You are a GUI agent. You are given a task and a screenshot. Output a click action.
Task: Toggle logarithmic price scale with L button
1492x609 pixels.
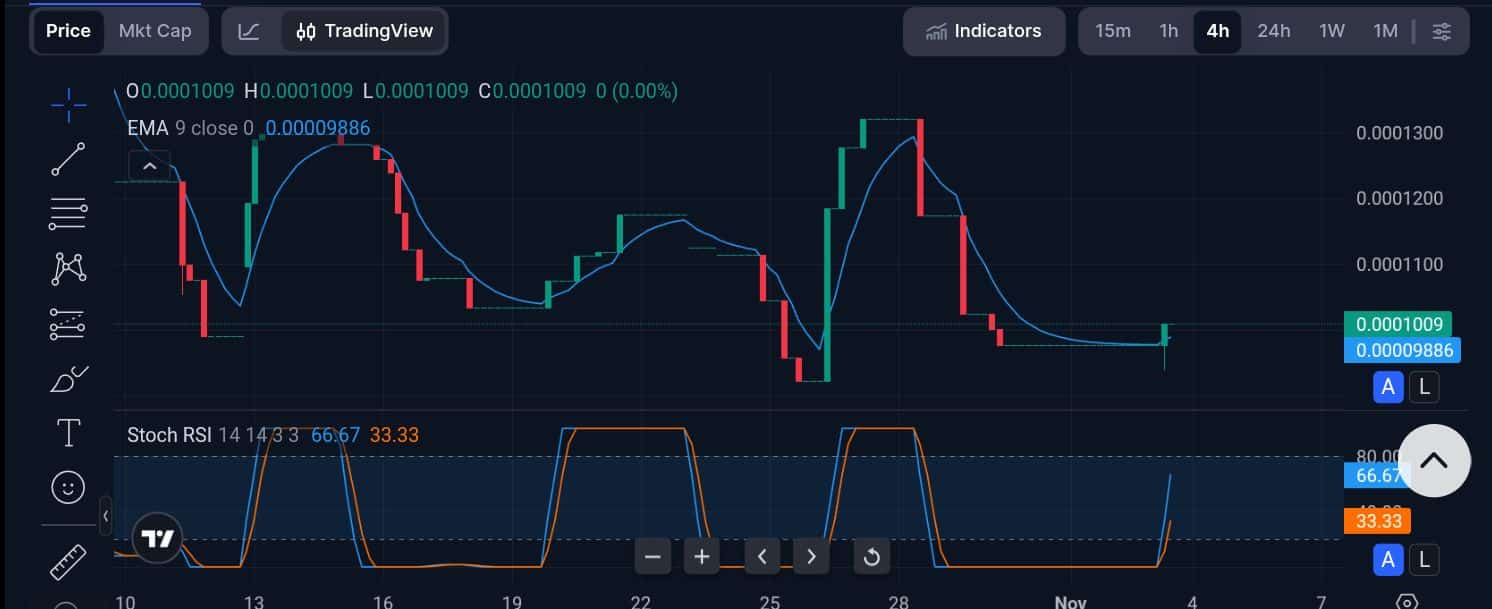coord(1423,387)
